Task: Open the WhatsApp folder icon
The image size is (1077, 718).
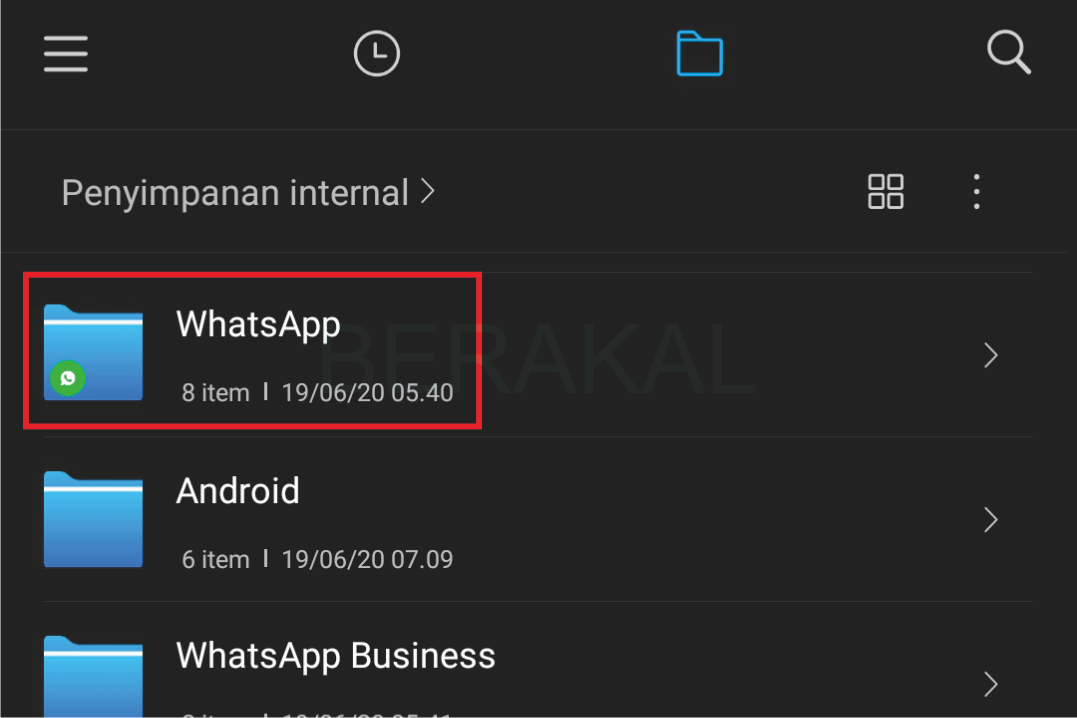Action: (x=93, y=352)
